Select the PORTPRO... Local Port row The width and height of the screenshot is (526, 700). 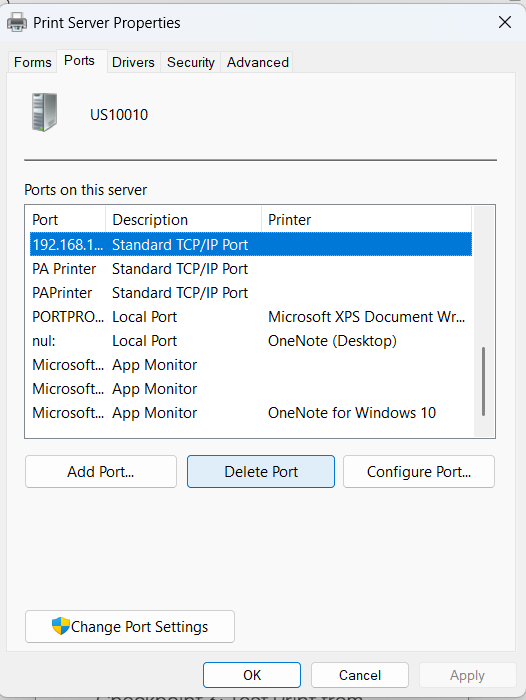[251, 317]
